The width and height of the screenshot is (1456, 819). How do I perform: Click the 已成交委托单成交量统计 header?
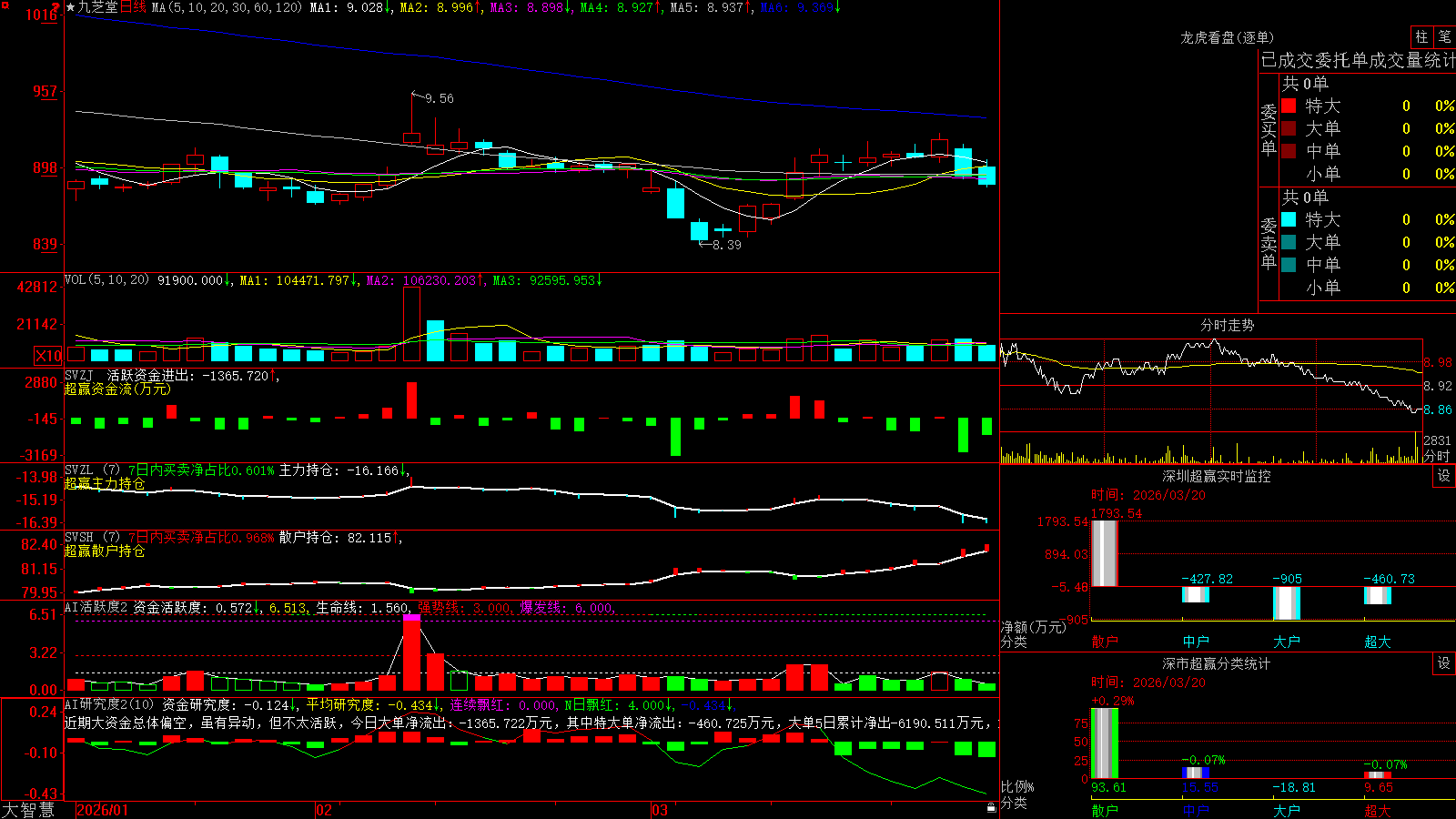pos(1358,60)
